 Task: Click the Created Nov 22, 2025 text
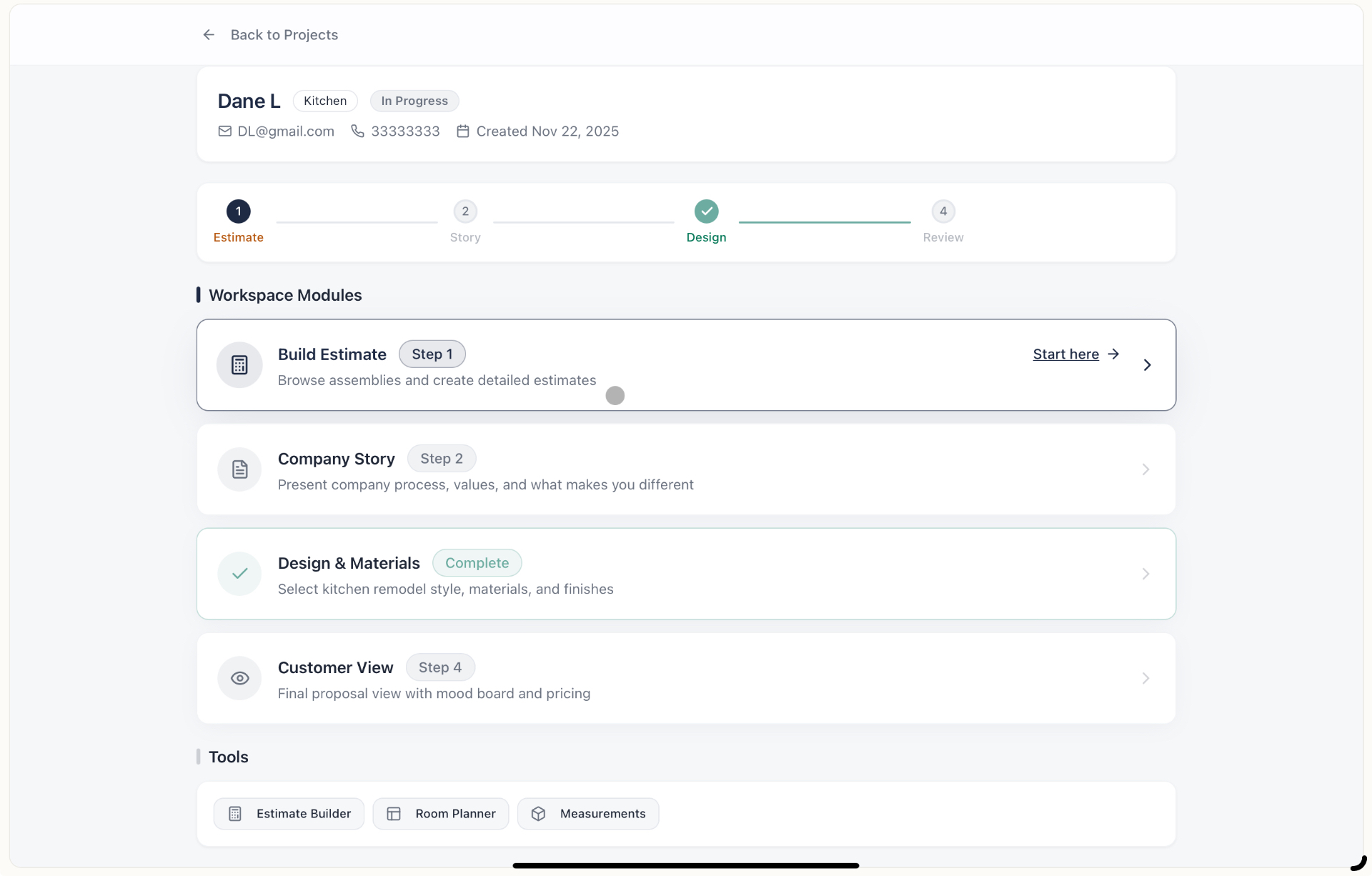tap(547, 131)
